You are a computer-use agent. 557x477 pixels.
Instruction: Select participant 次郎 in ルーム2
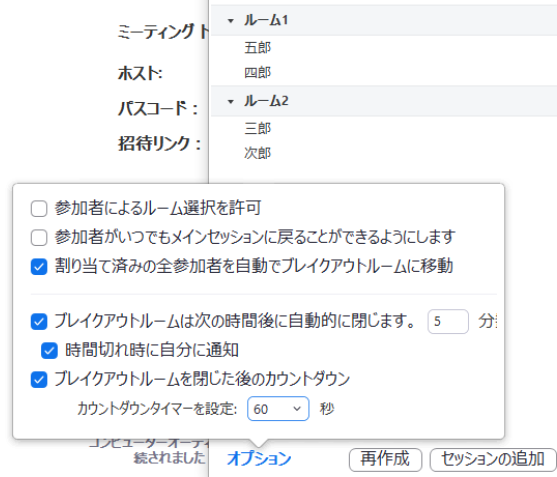(x=258, y=153)
